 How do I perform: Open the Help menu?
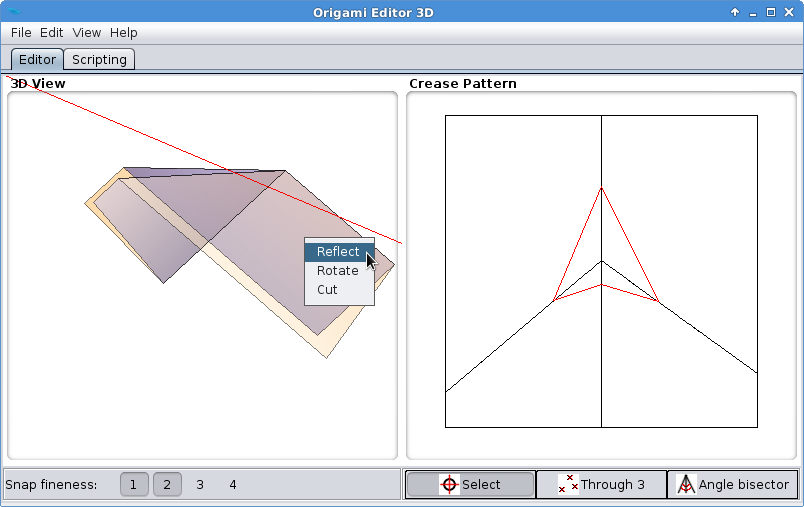124,33
